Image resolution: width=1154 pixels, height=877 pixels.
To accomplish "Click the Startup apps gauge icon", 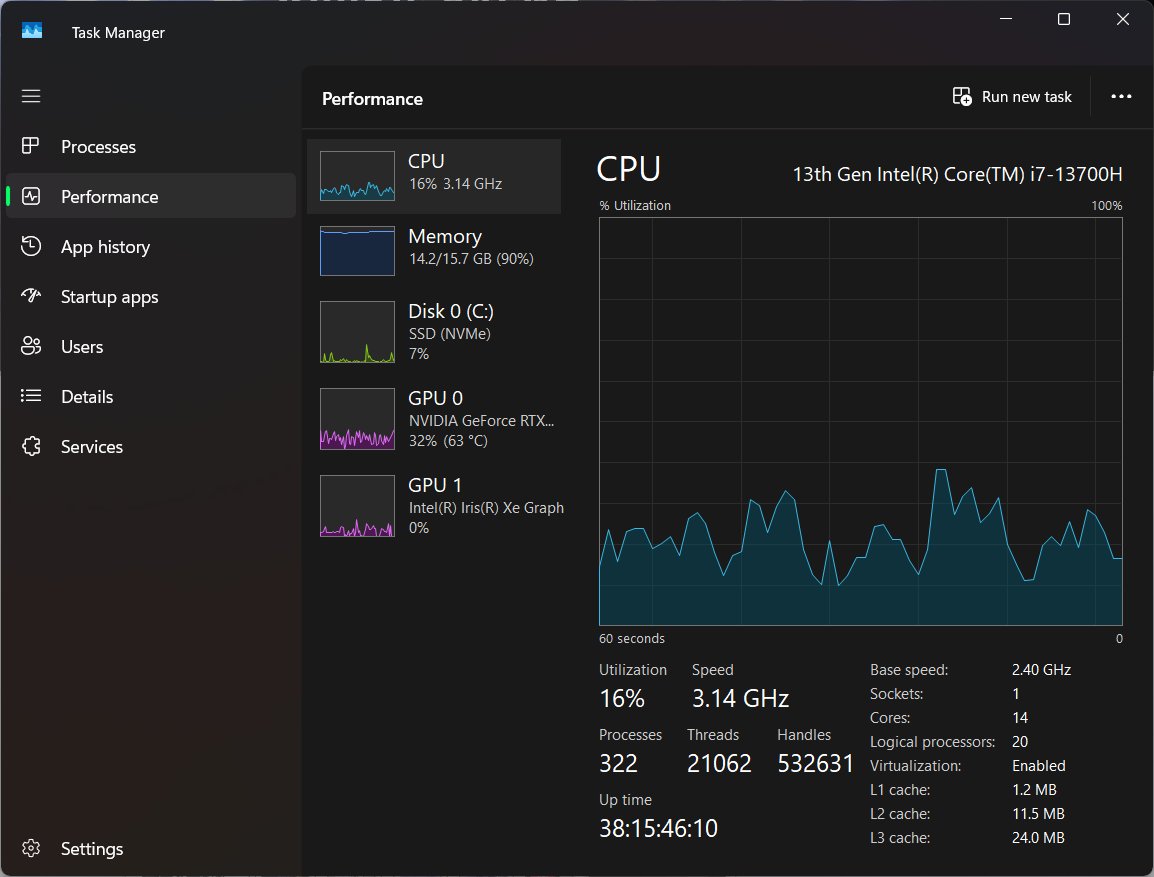I will pos(31,296).
